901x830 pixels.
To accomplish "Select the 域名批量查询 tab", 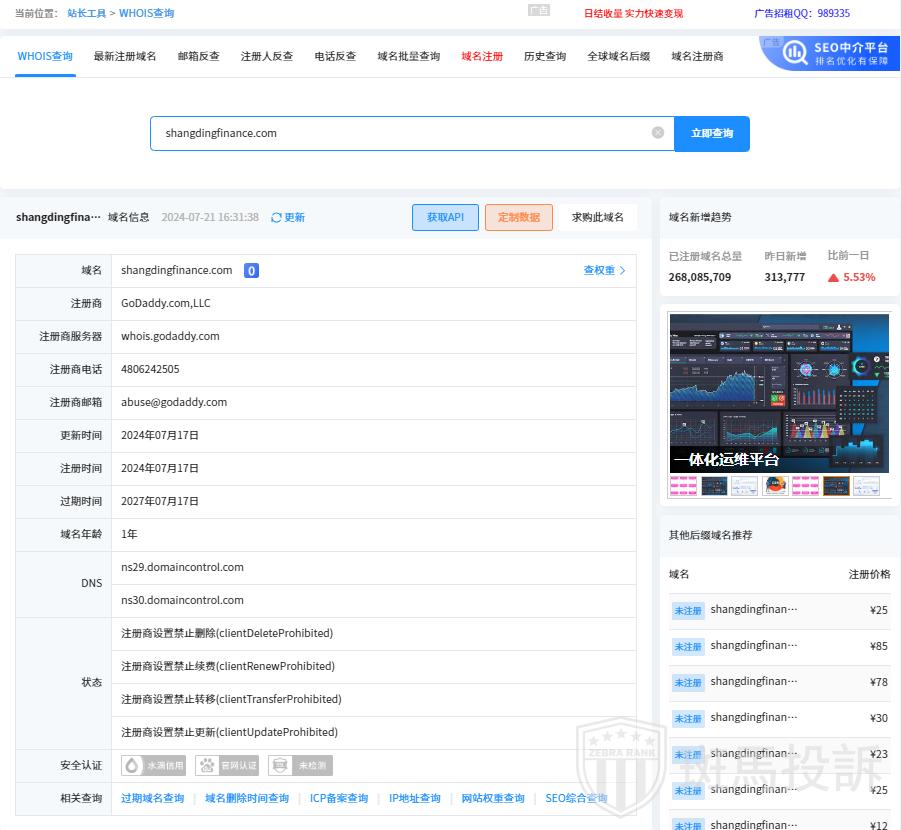I will (408, 57).
